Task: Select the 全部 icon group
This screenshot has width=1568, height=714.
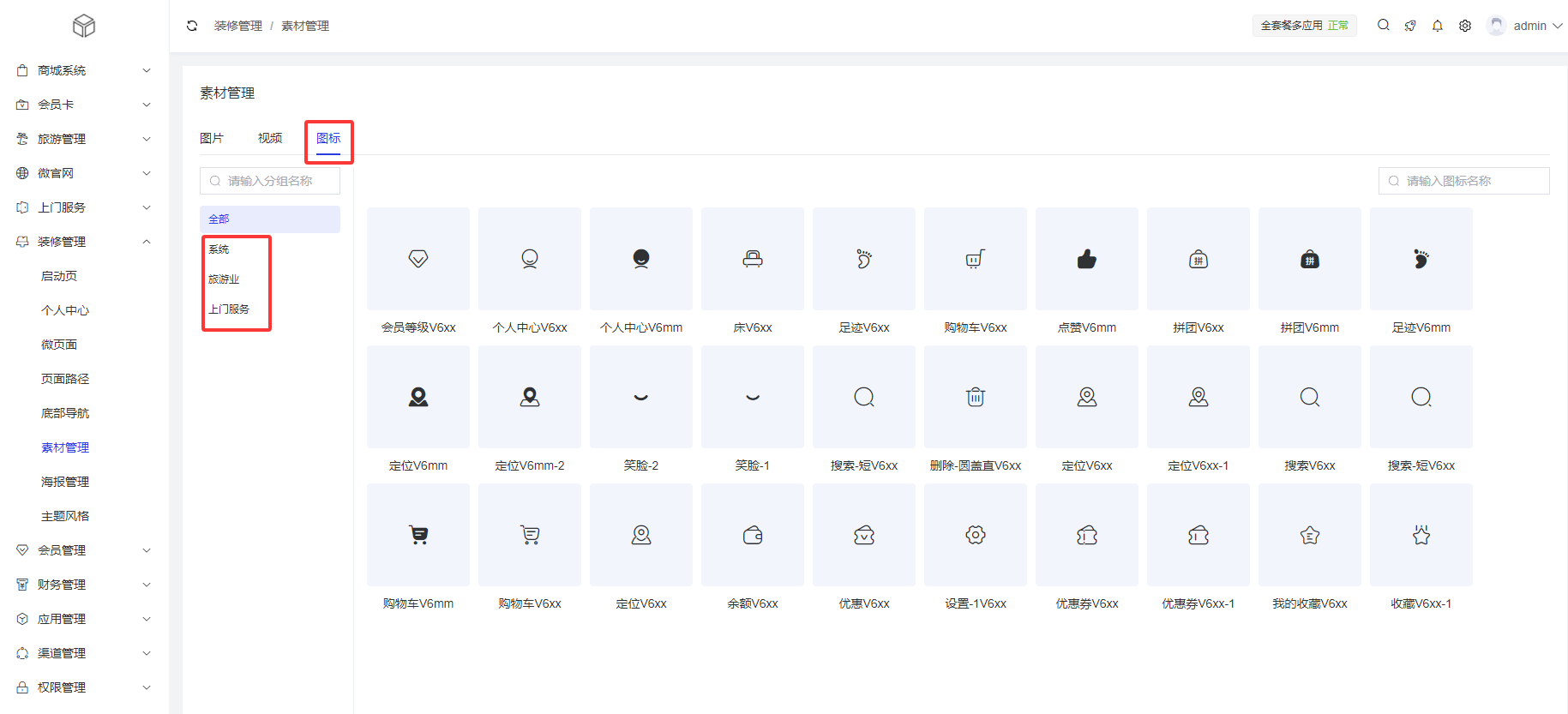Action: pos(270,219)
